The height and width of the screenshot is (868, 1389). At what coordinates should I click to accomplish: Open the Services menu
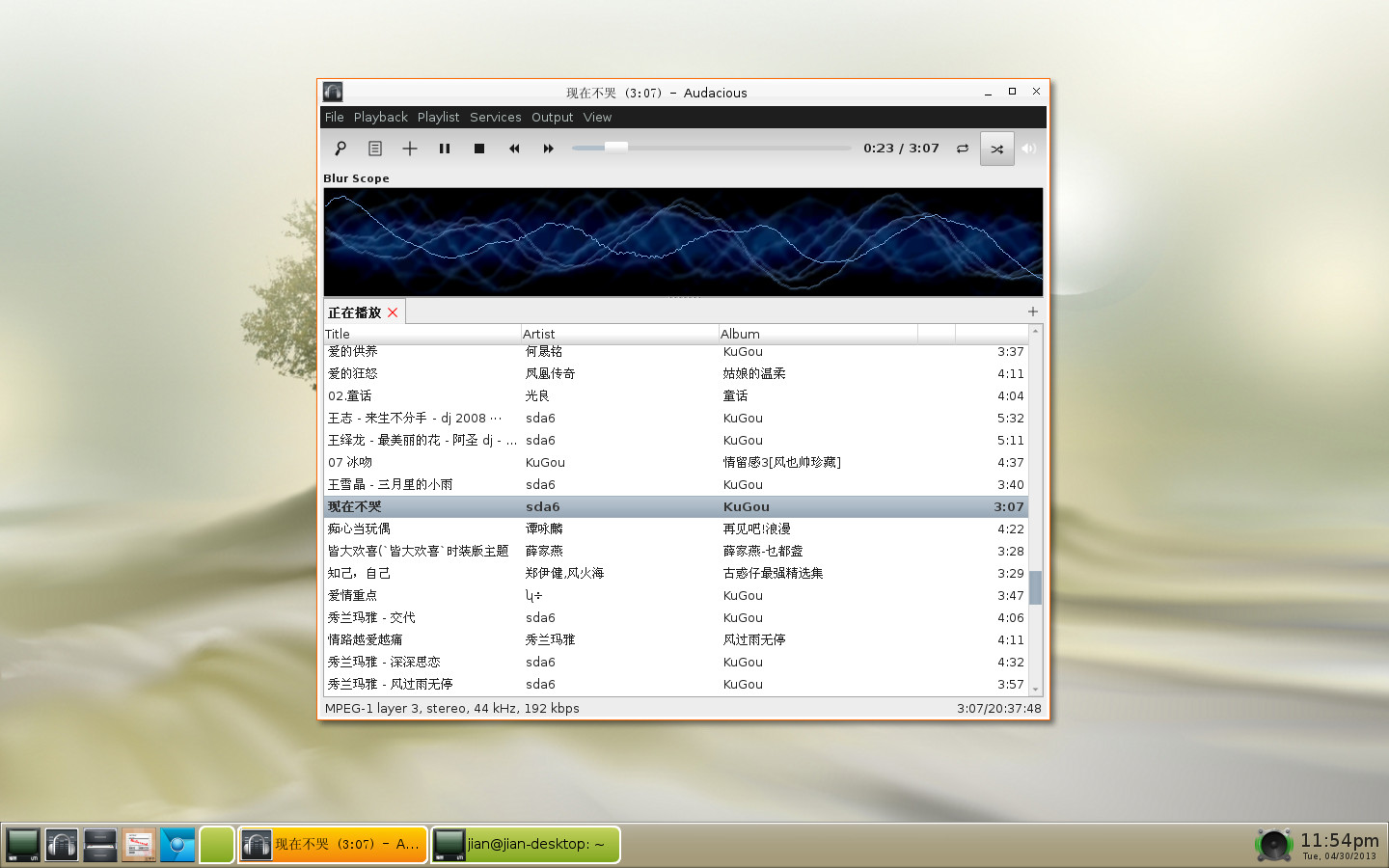tap(496, 117)
